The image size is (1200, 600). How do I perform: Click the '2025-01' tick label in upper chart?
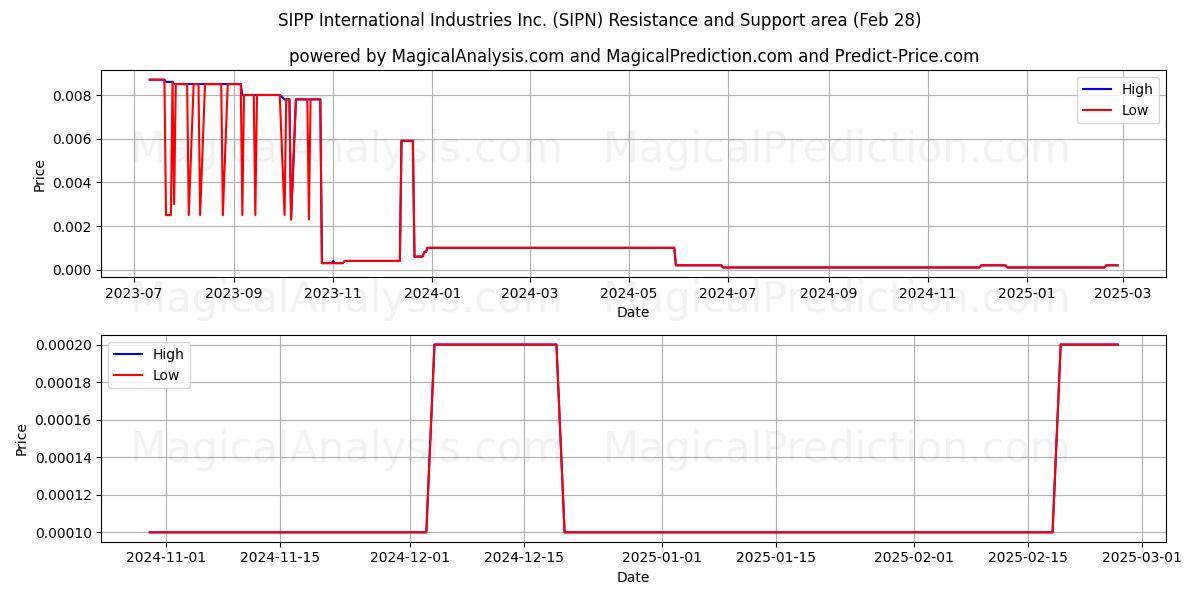(x=1026, y=293)
